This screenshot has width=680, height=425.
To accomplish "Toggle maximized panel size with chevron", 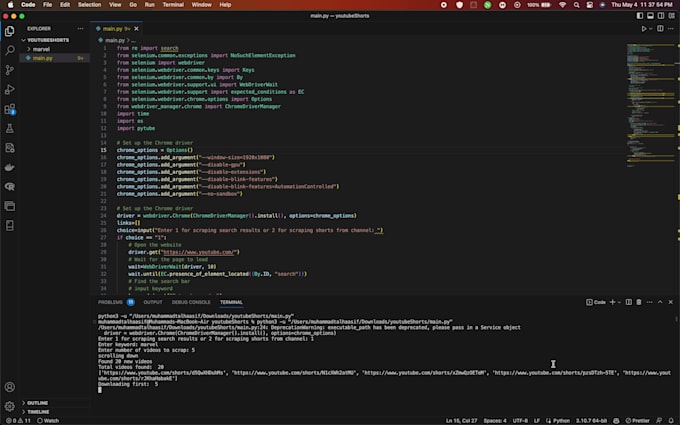I will coord(661,302).
